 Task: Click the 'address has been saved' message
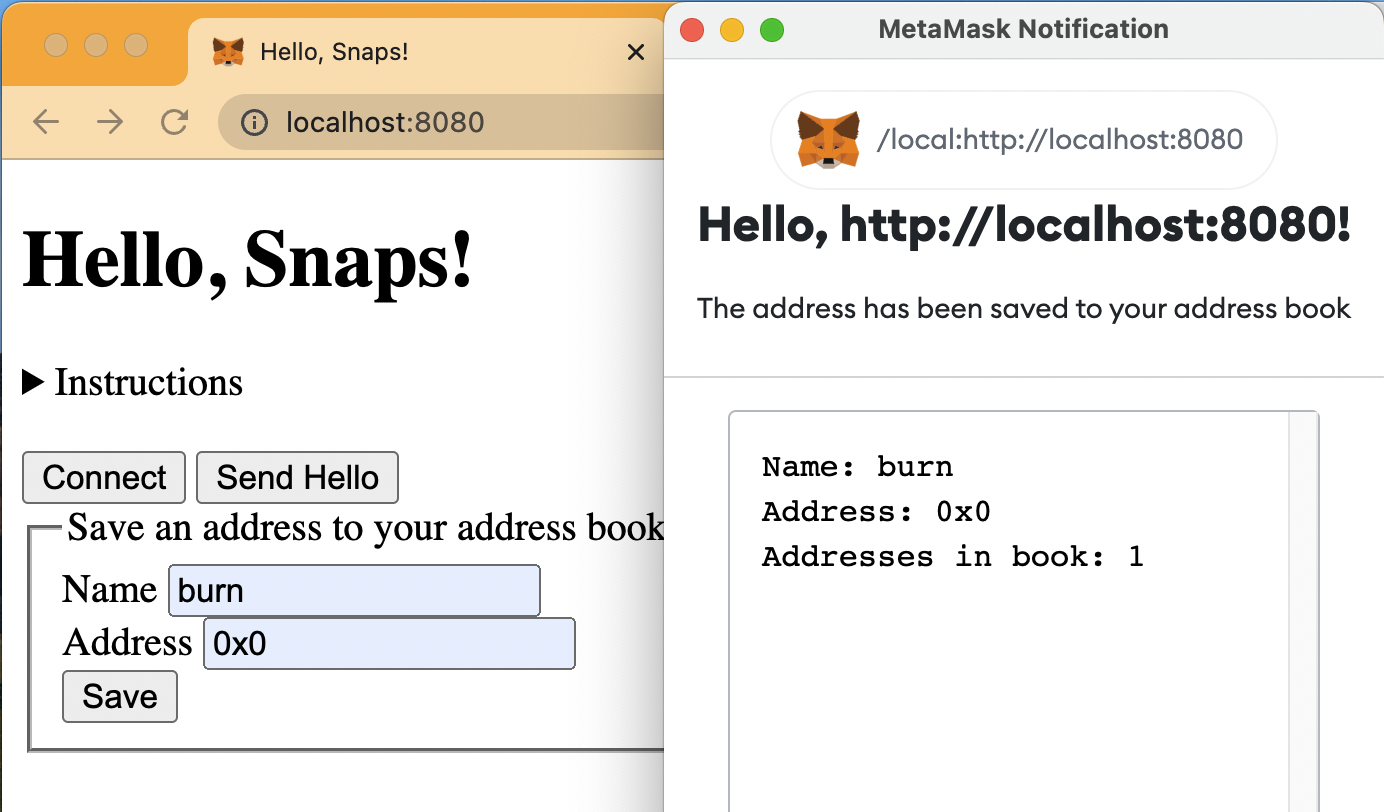click(1024, 308)
